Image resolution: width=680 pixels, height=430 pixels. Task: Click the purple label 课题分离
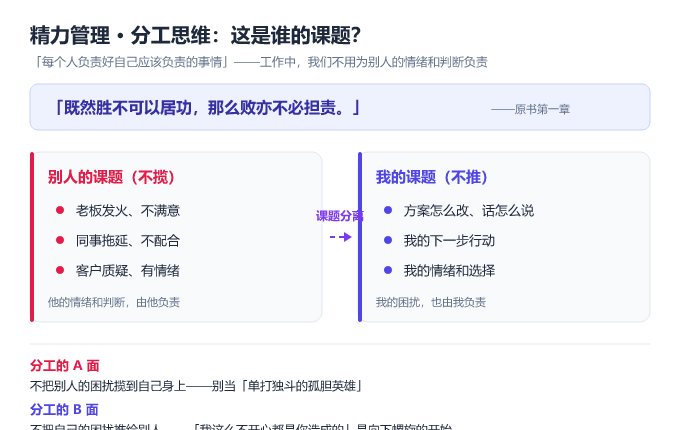340,216
